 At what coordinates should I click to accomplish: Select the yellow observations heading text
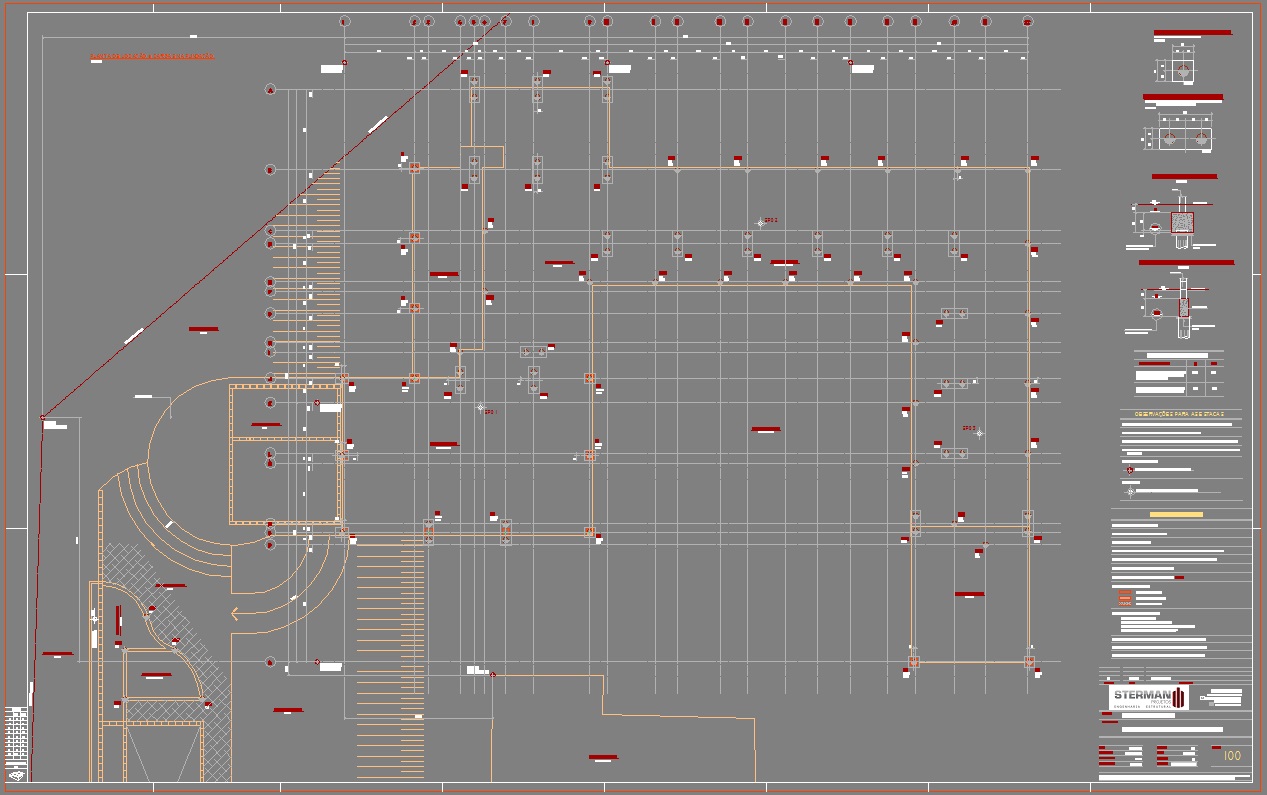point(1178,414)
